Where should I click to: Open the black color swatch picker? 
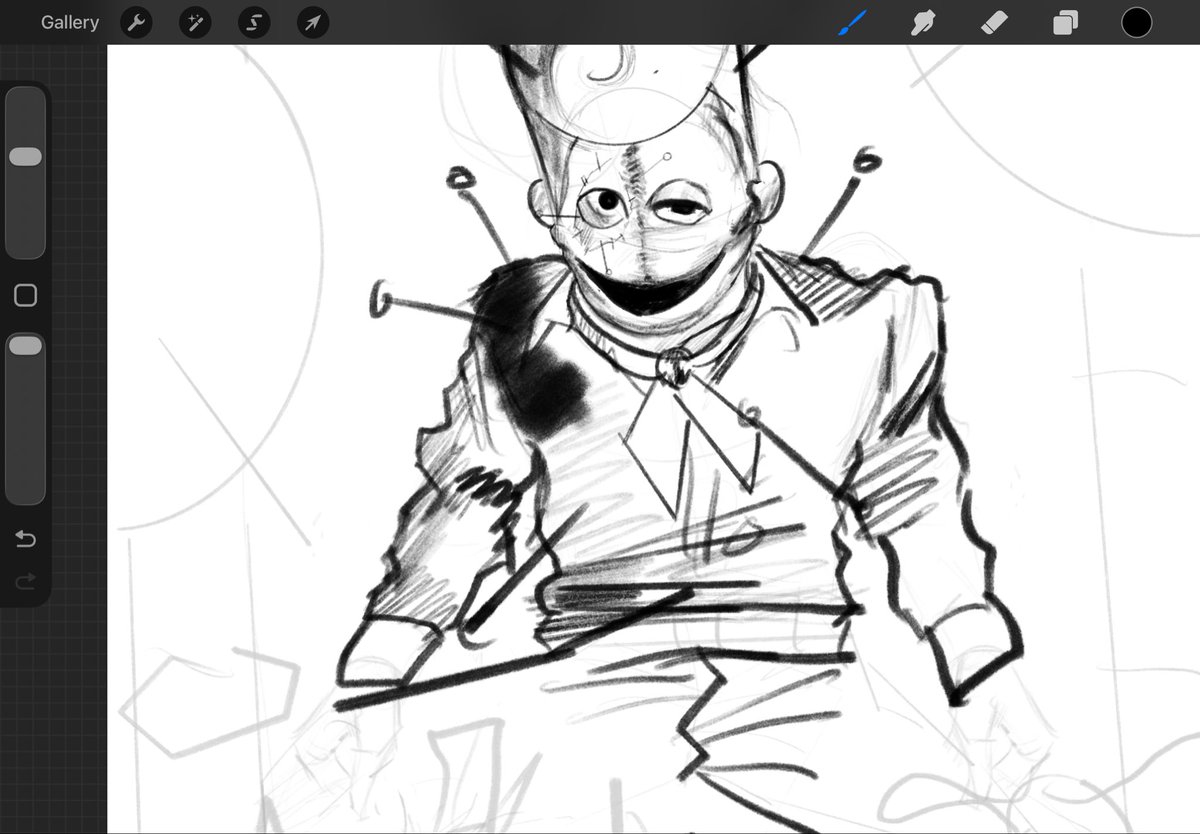pos(1136,22)
